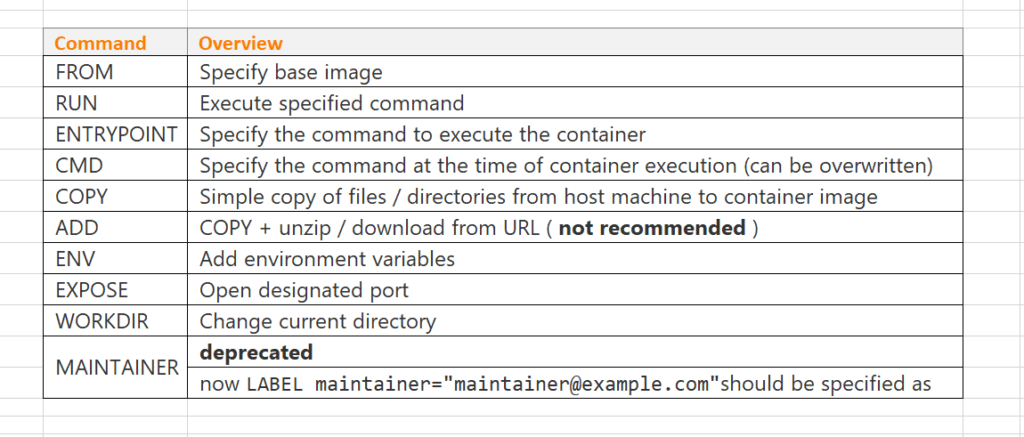
Task: Click the WORKDIR command cell
Action: [x=116, y=321]
